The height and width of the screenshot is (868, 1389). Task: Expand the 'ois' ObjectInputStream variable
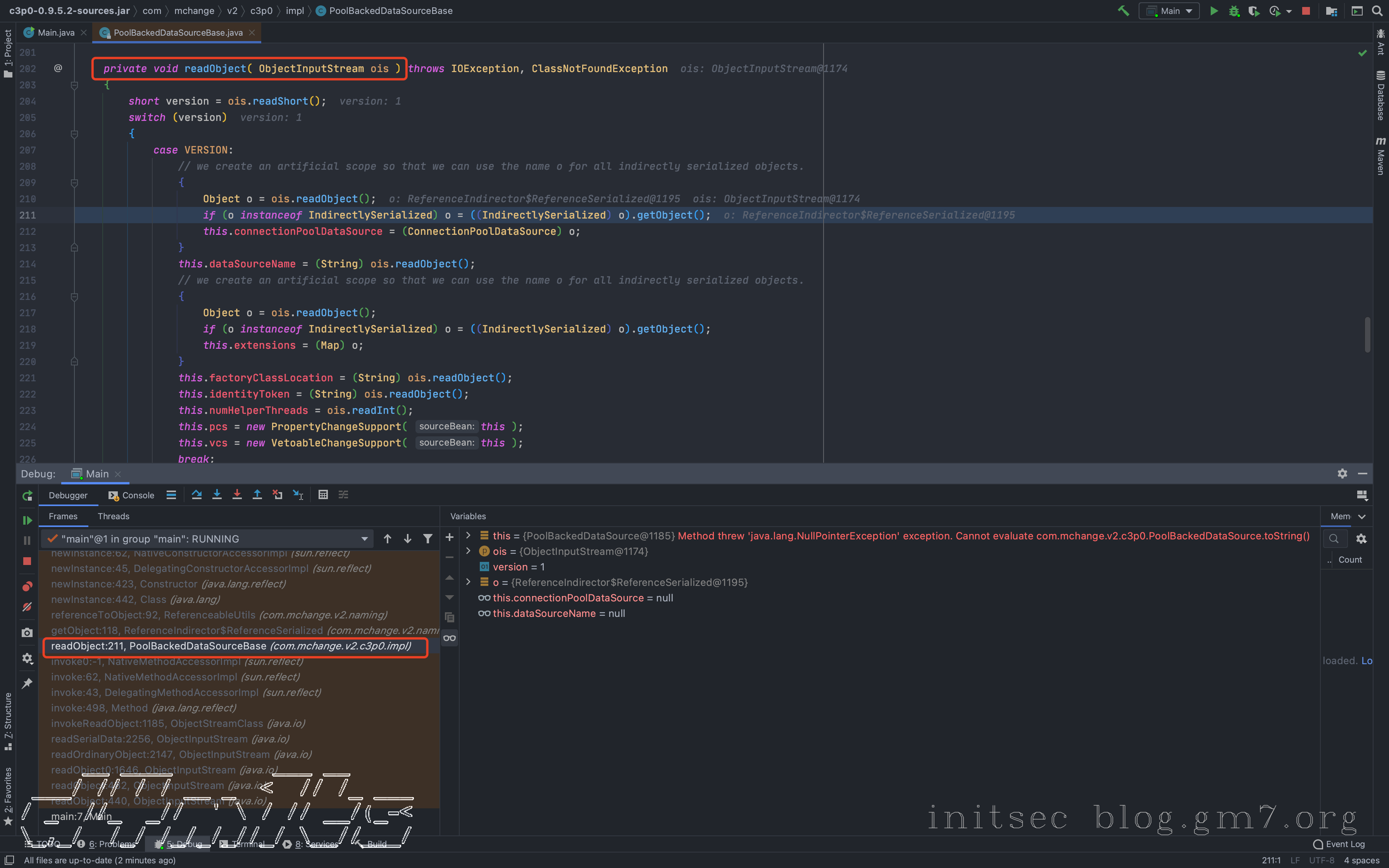(468, 551)
